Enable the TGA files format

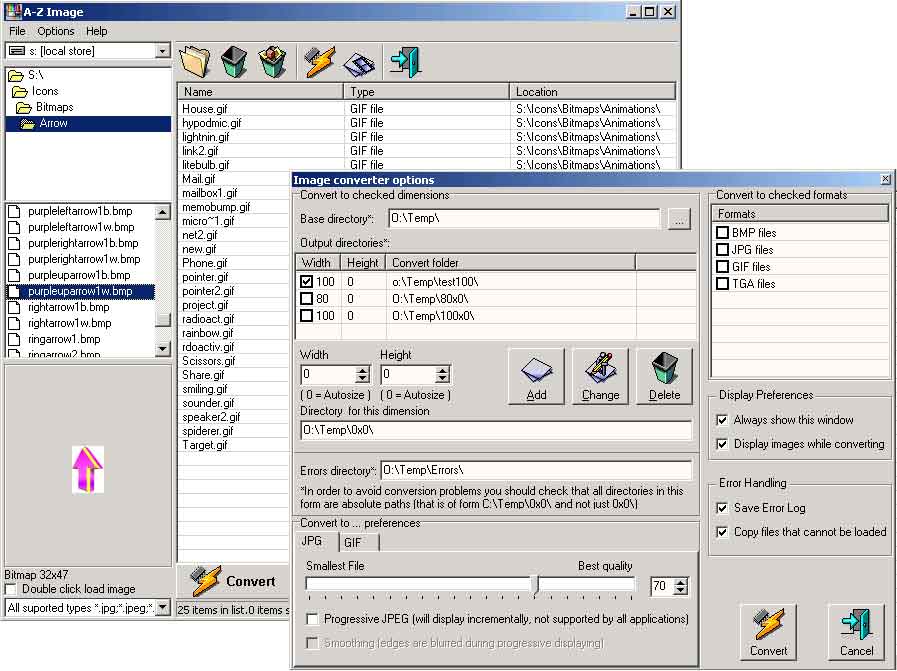(723, 284)
